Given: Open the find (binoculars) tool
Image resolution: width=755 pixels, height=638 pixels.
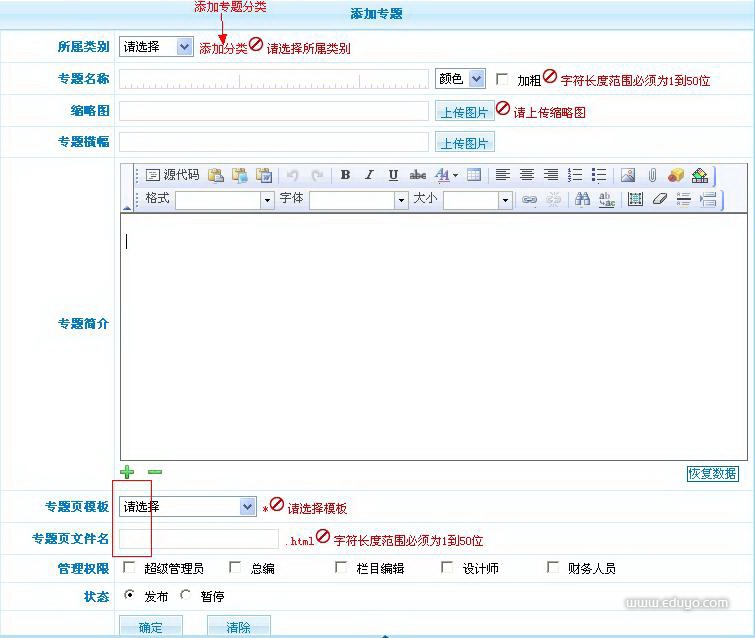Looking at the screenshot, I should (x=582, y=199).
